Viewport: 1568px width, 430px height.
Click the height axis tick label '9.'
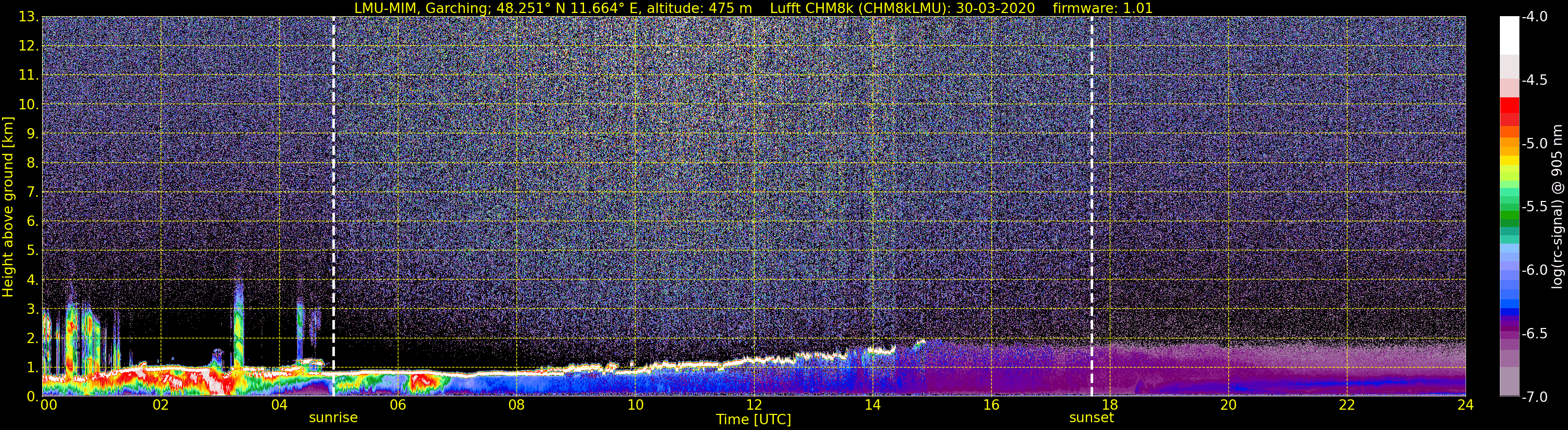pos(32,134)
